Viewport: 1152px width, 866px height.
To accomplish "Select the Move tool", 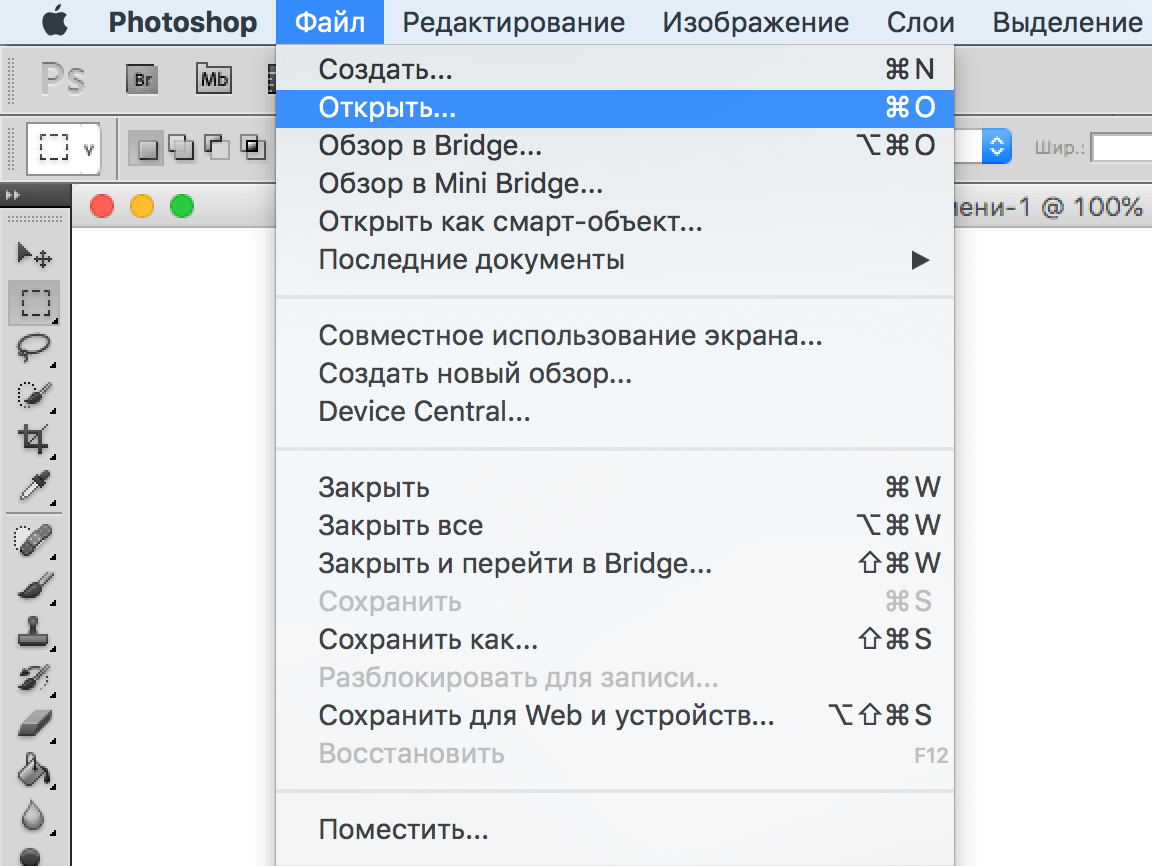I will point(33,252).
